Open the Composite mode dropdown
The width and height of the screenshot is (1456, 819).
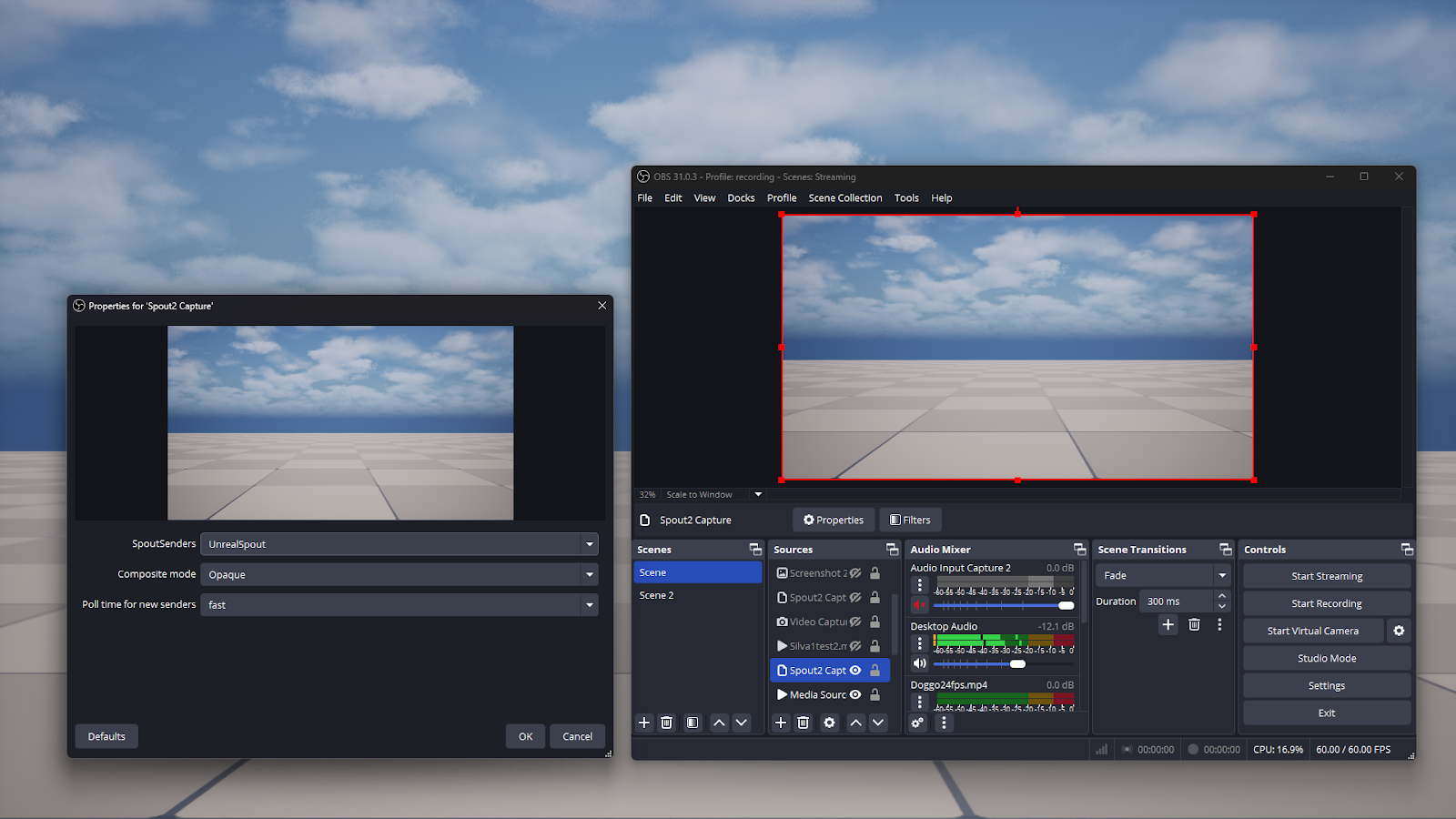point(399,575)
